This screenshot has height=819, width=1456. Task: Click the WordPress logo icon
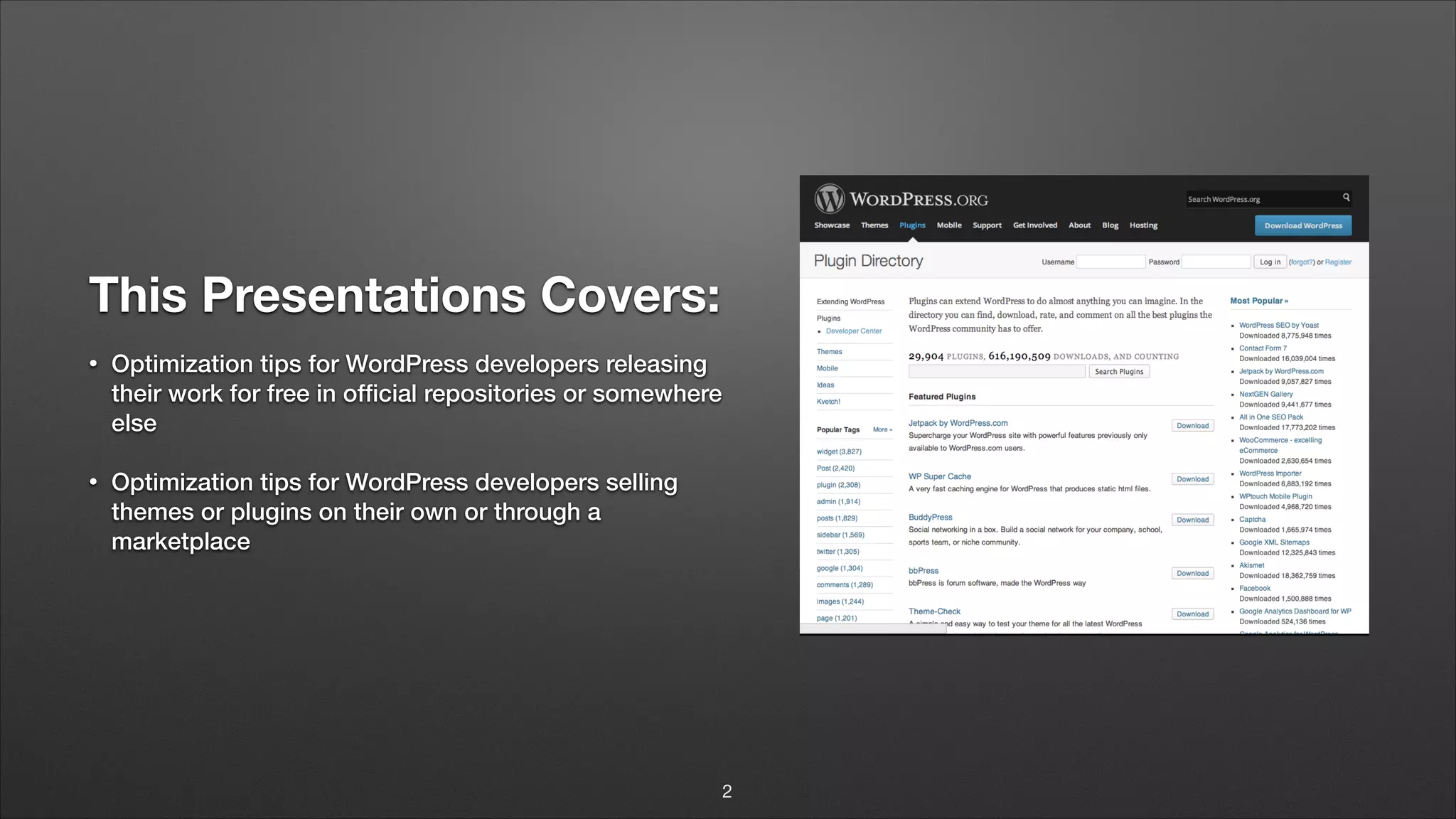[x=829, y=199]
